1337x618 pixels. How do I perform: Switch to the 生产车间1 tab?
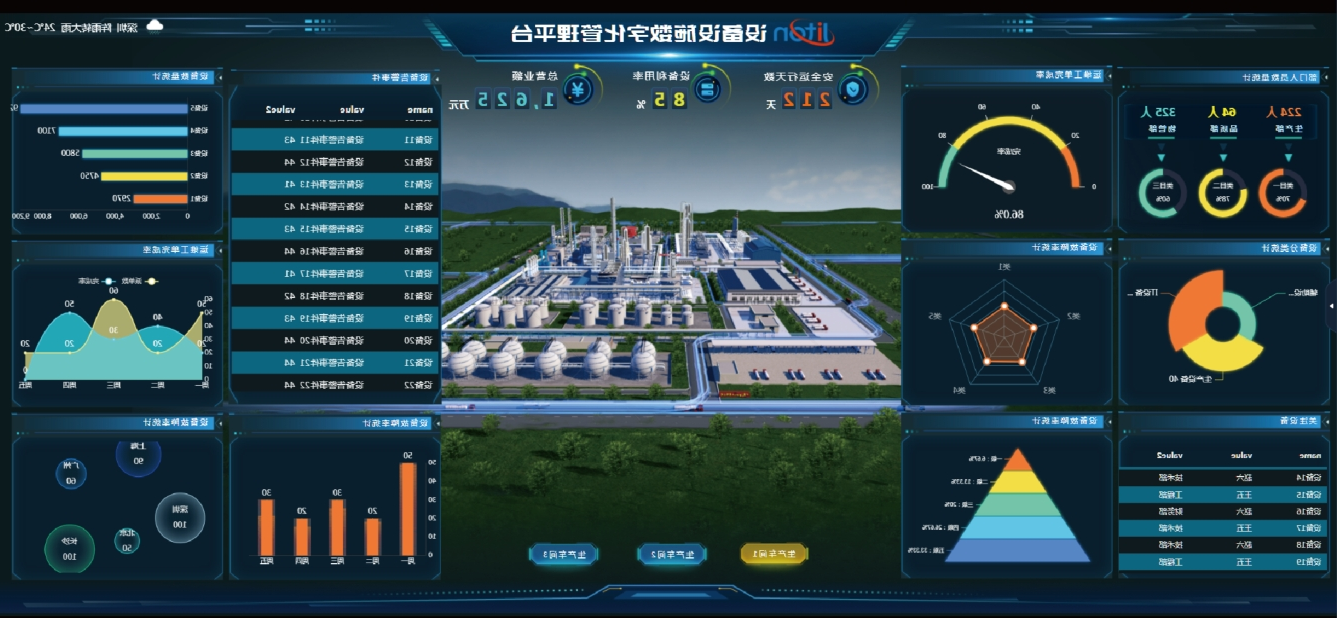coord(773,553)
